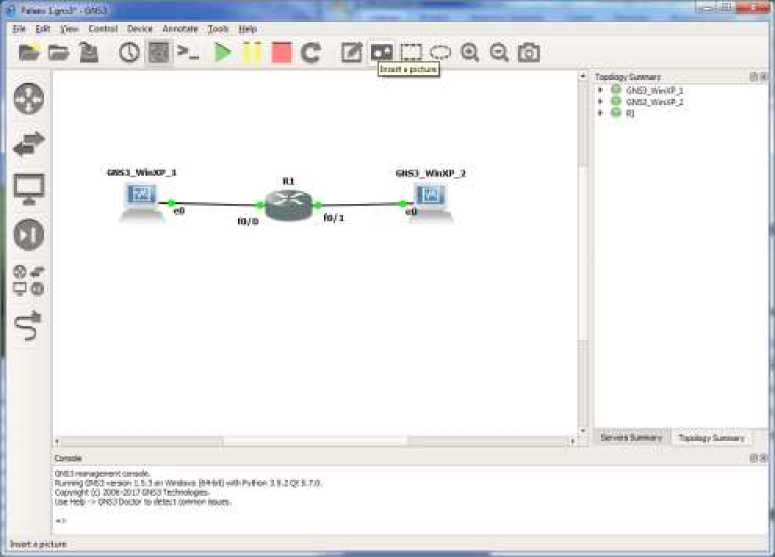775x557 pixels.
Task: Click the e0 label near GNS3_WinXP_1
Action: click(179, 211)
